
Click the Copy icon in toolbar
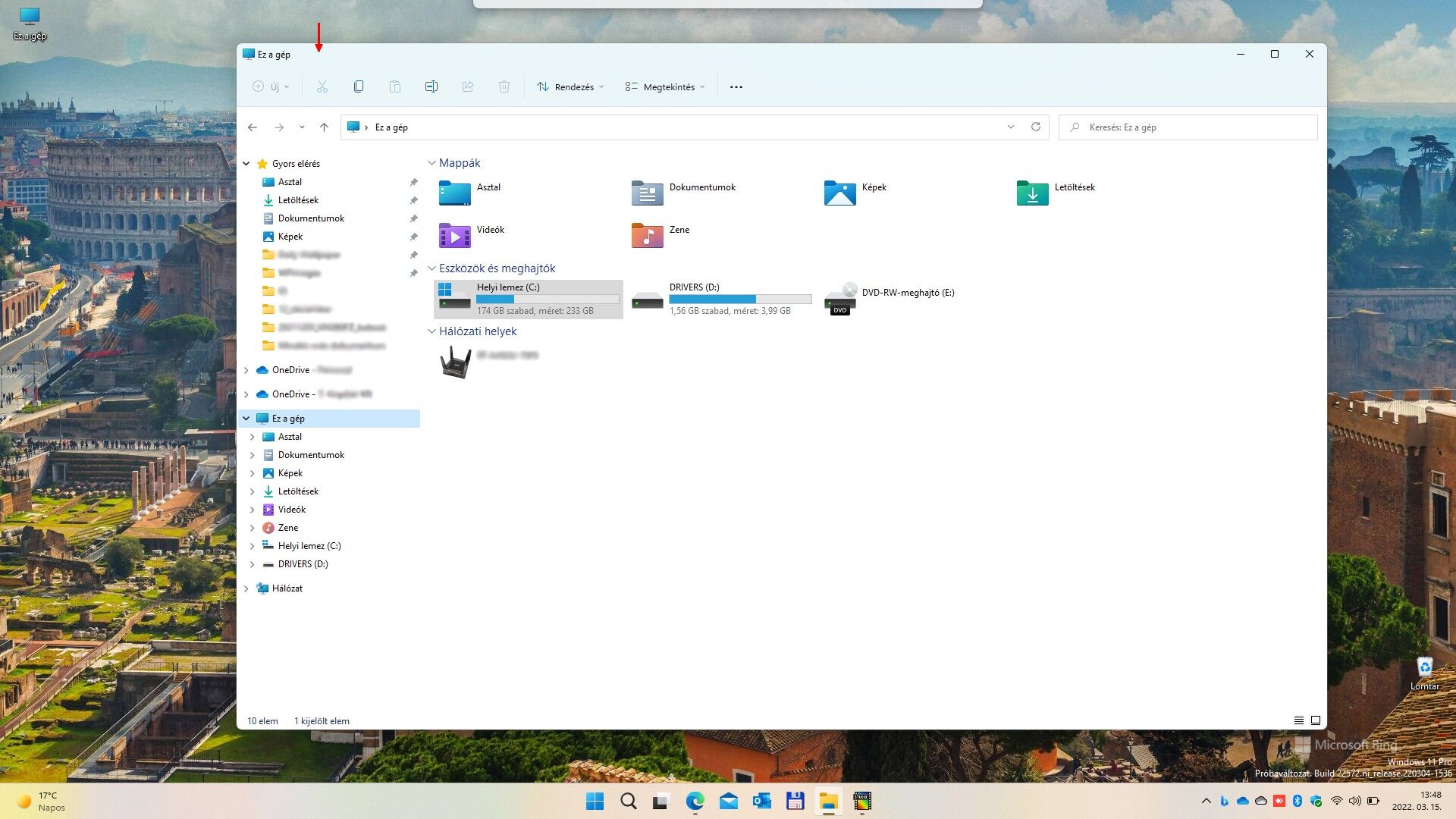click(x=359, y=87)
